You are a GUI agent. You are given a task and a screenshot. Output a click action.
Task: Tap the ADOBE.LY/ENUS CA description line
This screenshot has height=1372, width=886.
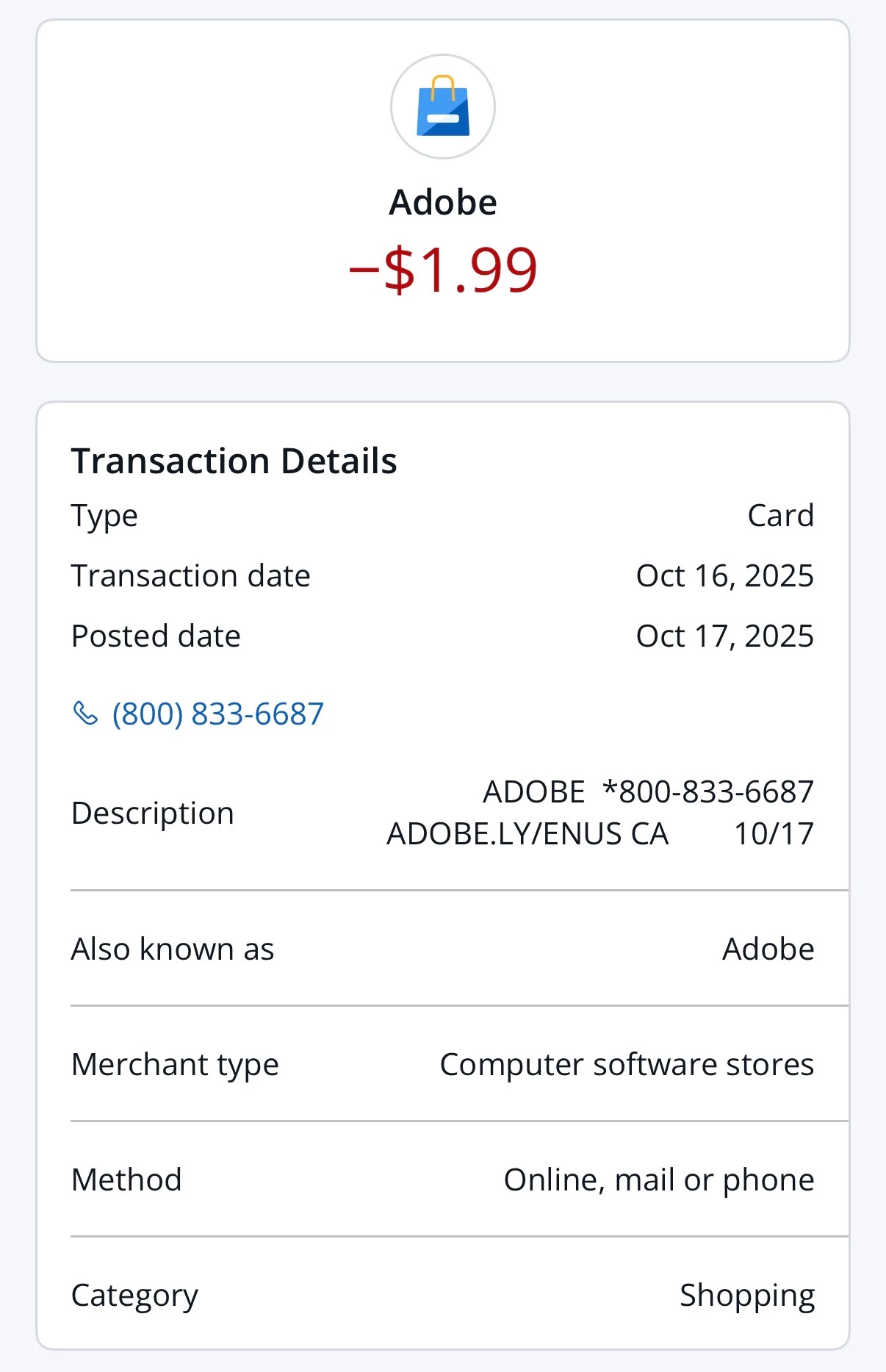pyautogui.click(x=527, y=834)
